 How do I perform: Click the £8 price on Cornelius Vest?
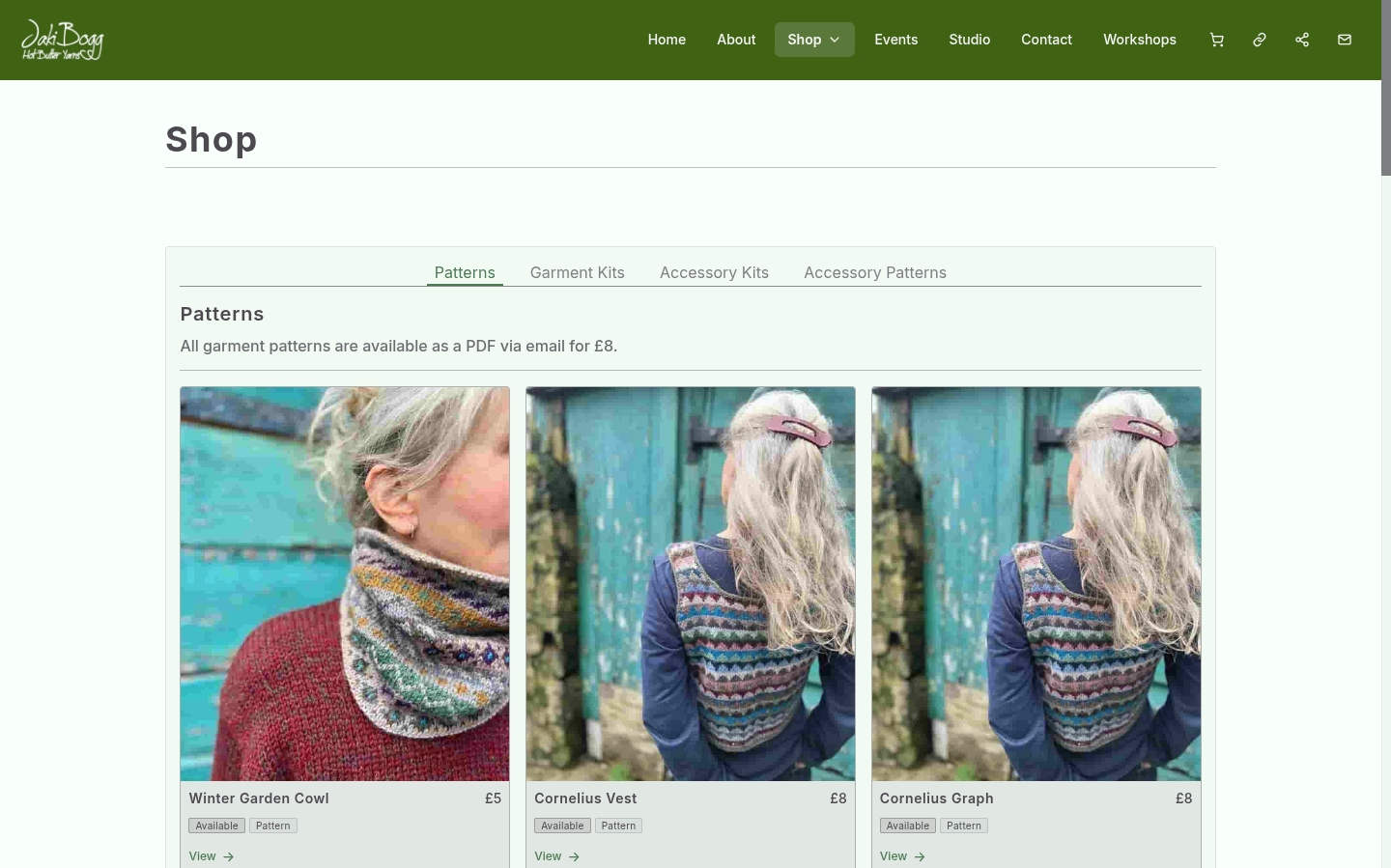tap(838, 798)
